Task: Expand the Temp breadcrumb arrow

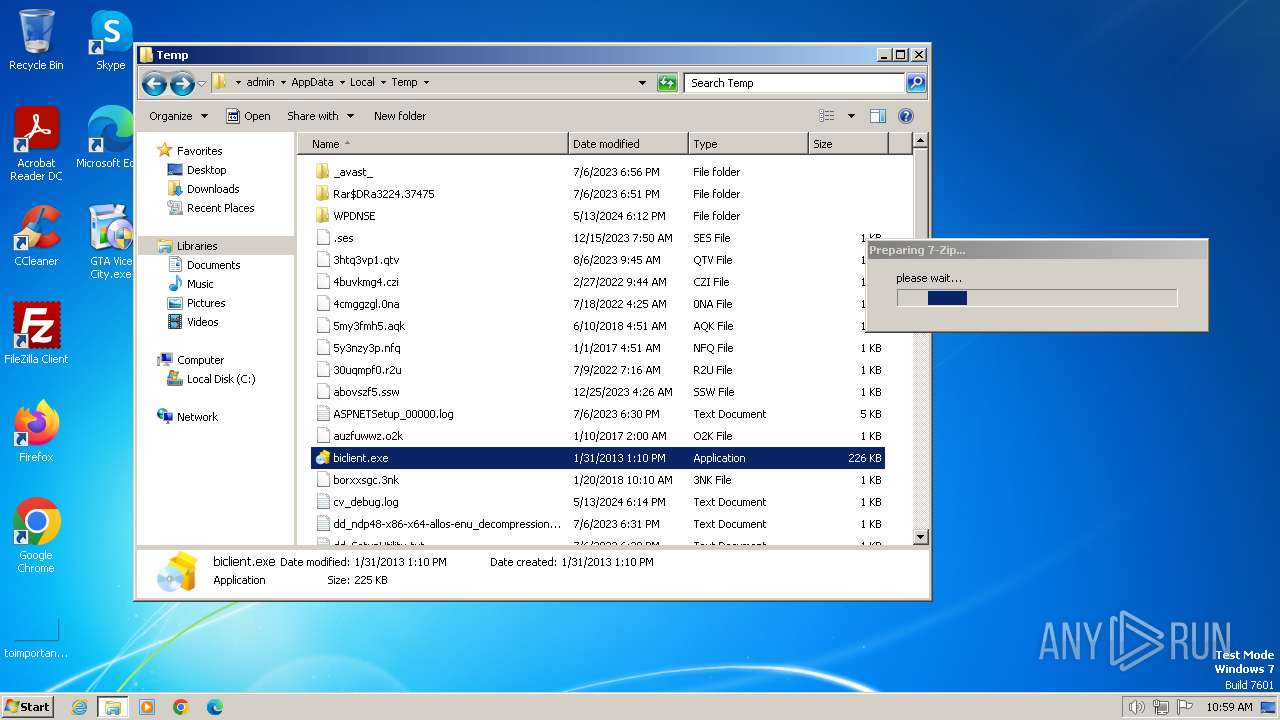Action: point(426,82)
